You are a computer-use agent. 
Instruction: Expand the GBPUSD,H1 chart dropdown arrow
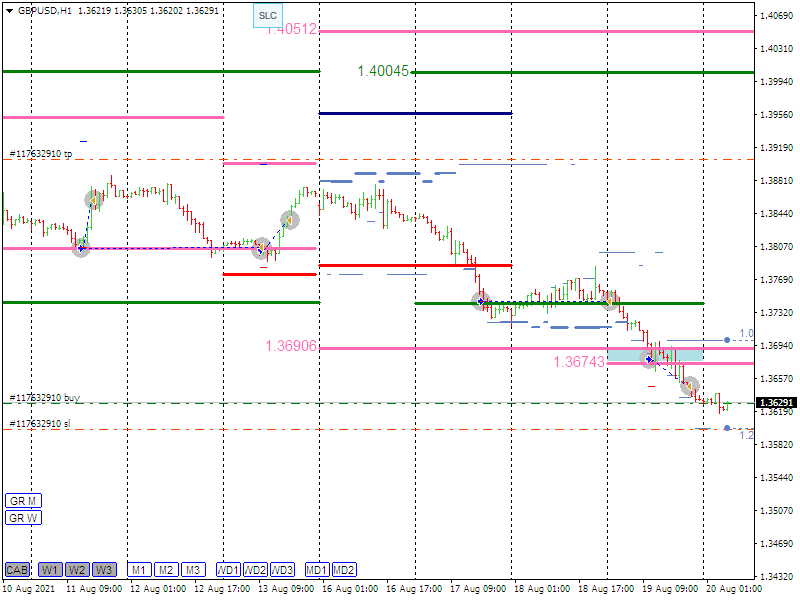(10, 10)
